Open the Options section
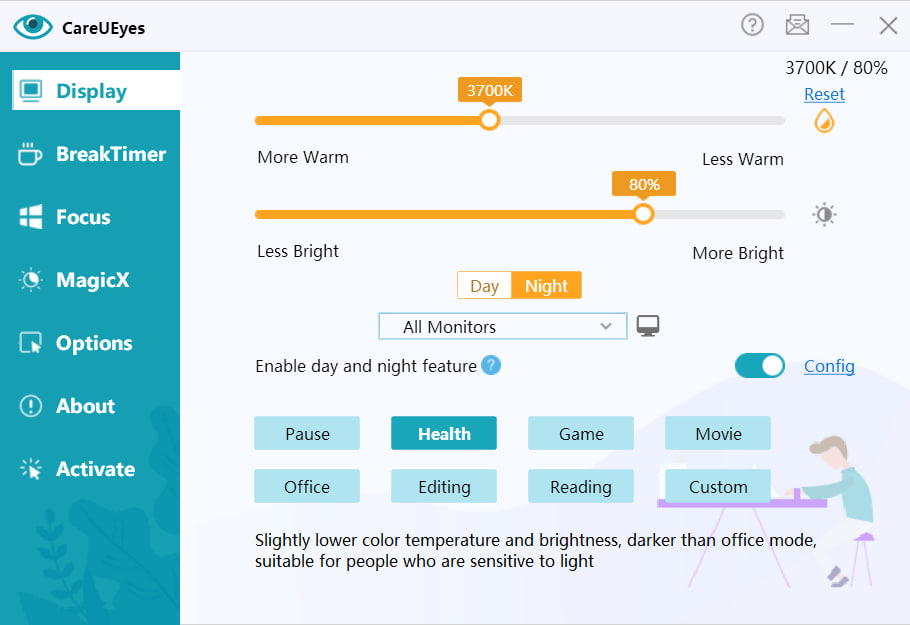The image size is (910, 625). 76,343
